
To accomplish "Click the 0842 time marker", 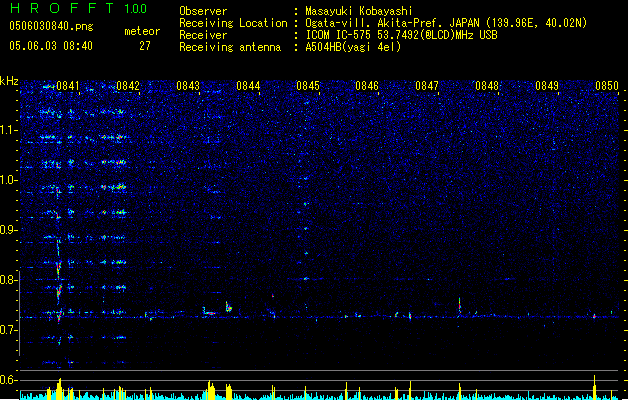I will point(128,86).
